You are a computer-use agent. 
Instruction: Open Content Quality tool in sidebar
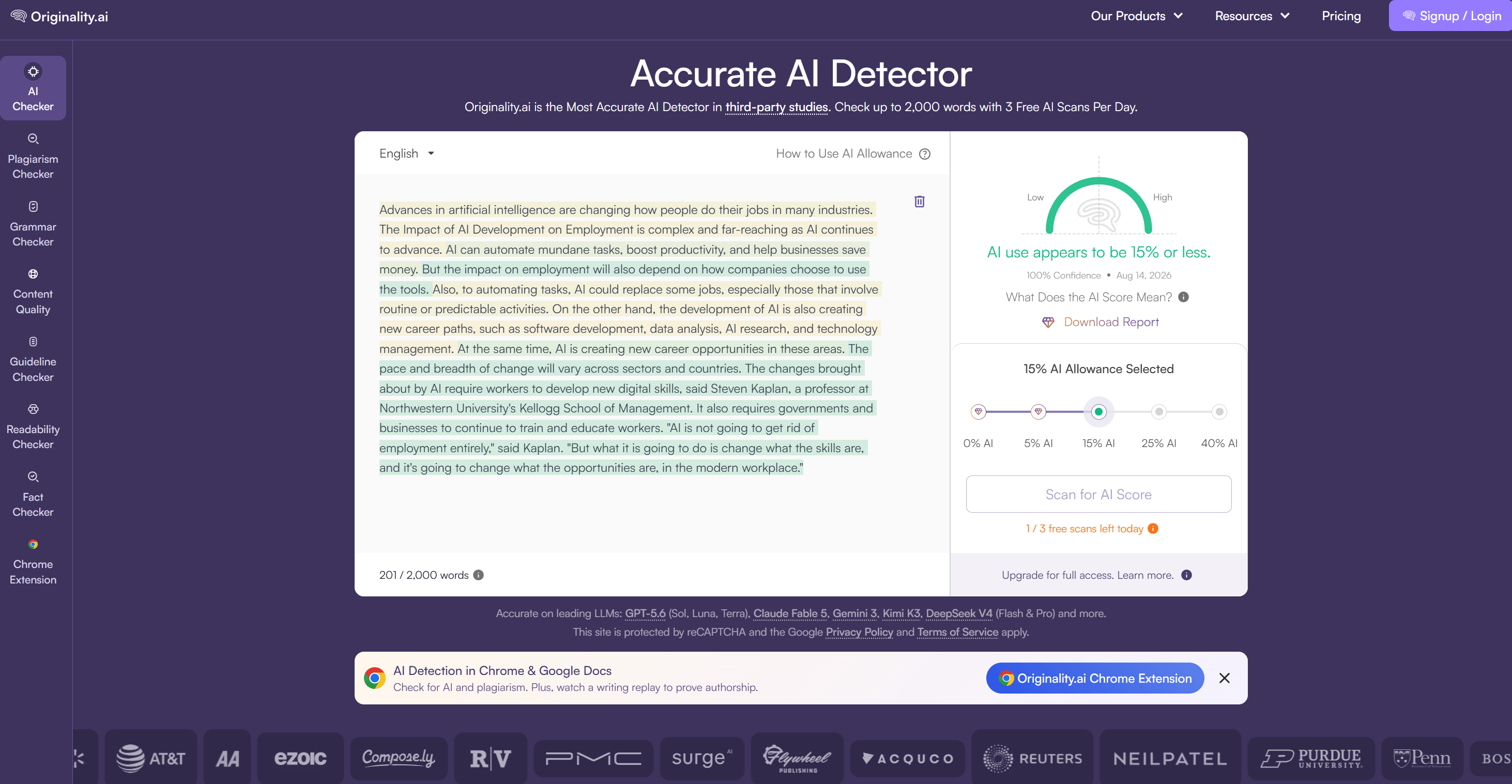point(33,291)
